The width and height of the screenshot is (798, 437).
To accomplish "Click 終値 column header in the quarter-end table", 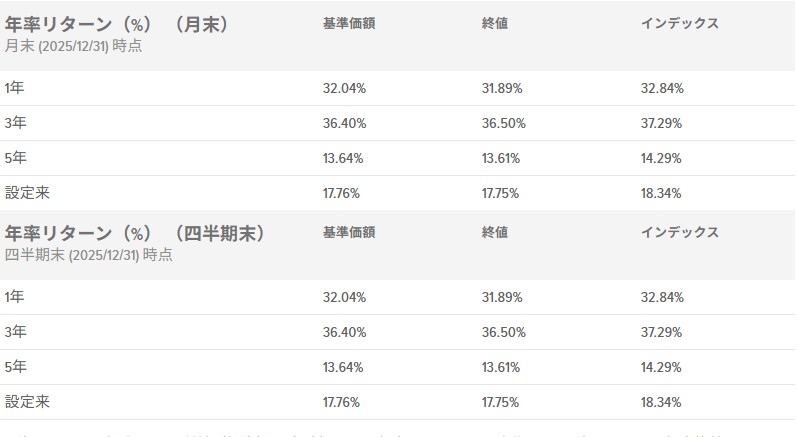I will pos(495,232).
